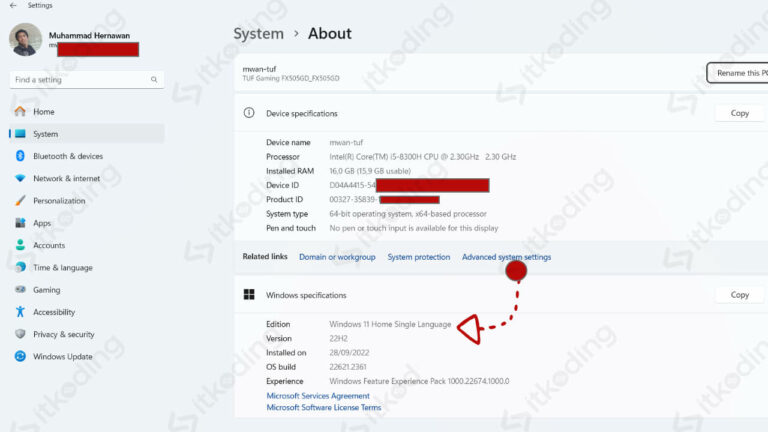The image size is (768, 432).
Task: Select the Bluetooth & devices icon
Action: click(20, 156)
